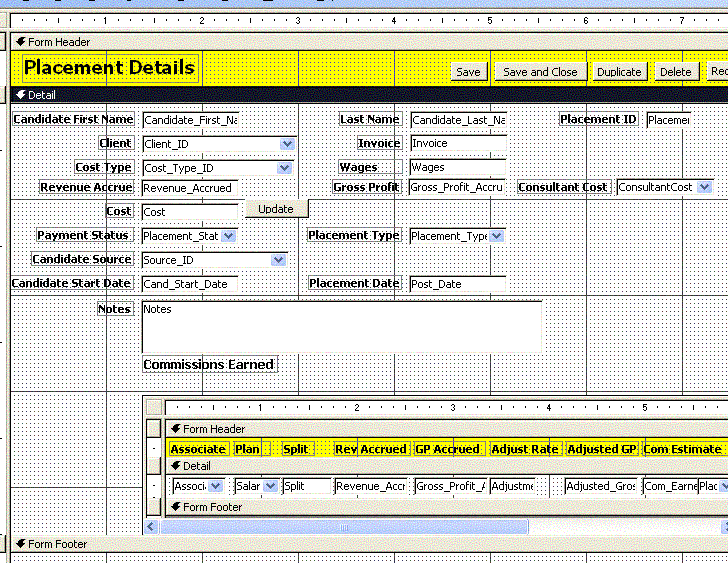Open the Source_ID dropdown arrow
Image resolution: width=728 pixels, height=563 pixels.
[279, 260]
